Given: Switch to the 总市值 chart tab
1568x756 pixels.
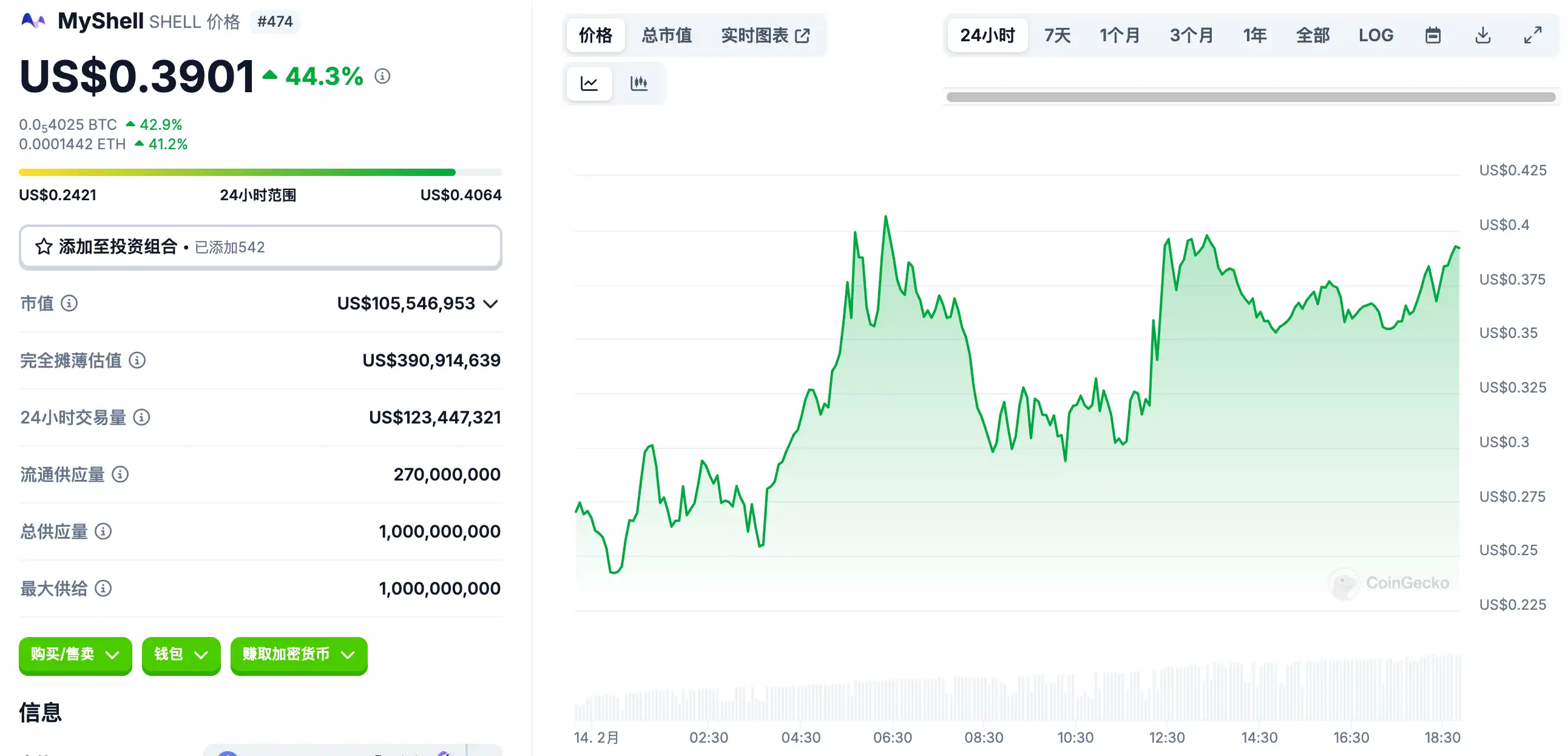Looking at the screenshot, I should 666,35.
